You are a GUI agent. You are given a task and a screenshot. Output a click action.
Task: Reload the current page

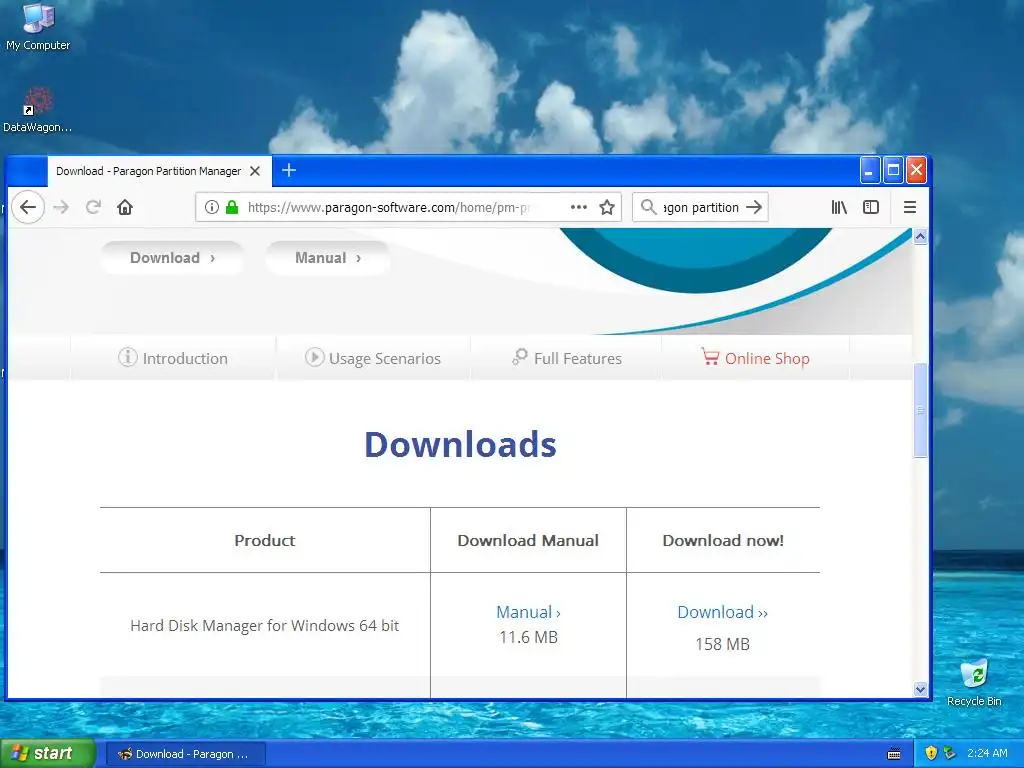click(x=93, y=207)
